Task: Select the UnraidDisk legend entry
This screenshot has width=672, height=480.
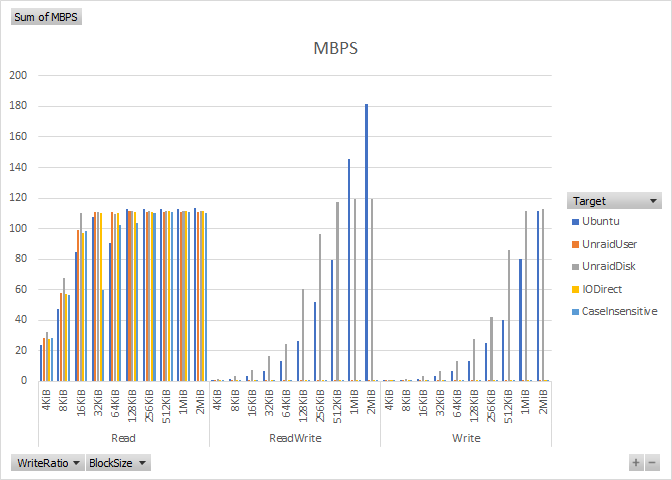Action: coord(609,266)
